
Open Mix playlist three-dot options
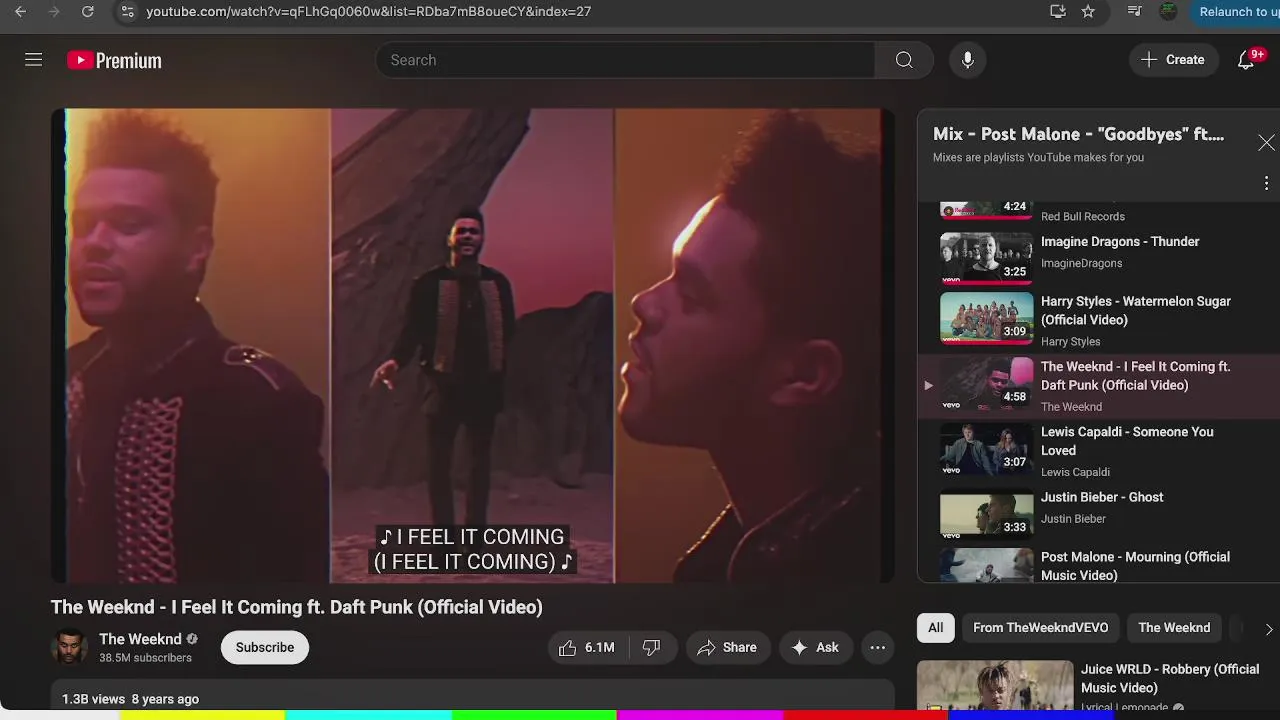pyautogui.click(x=1266, y=183)
